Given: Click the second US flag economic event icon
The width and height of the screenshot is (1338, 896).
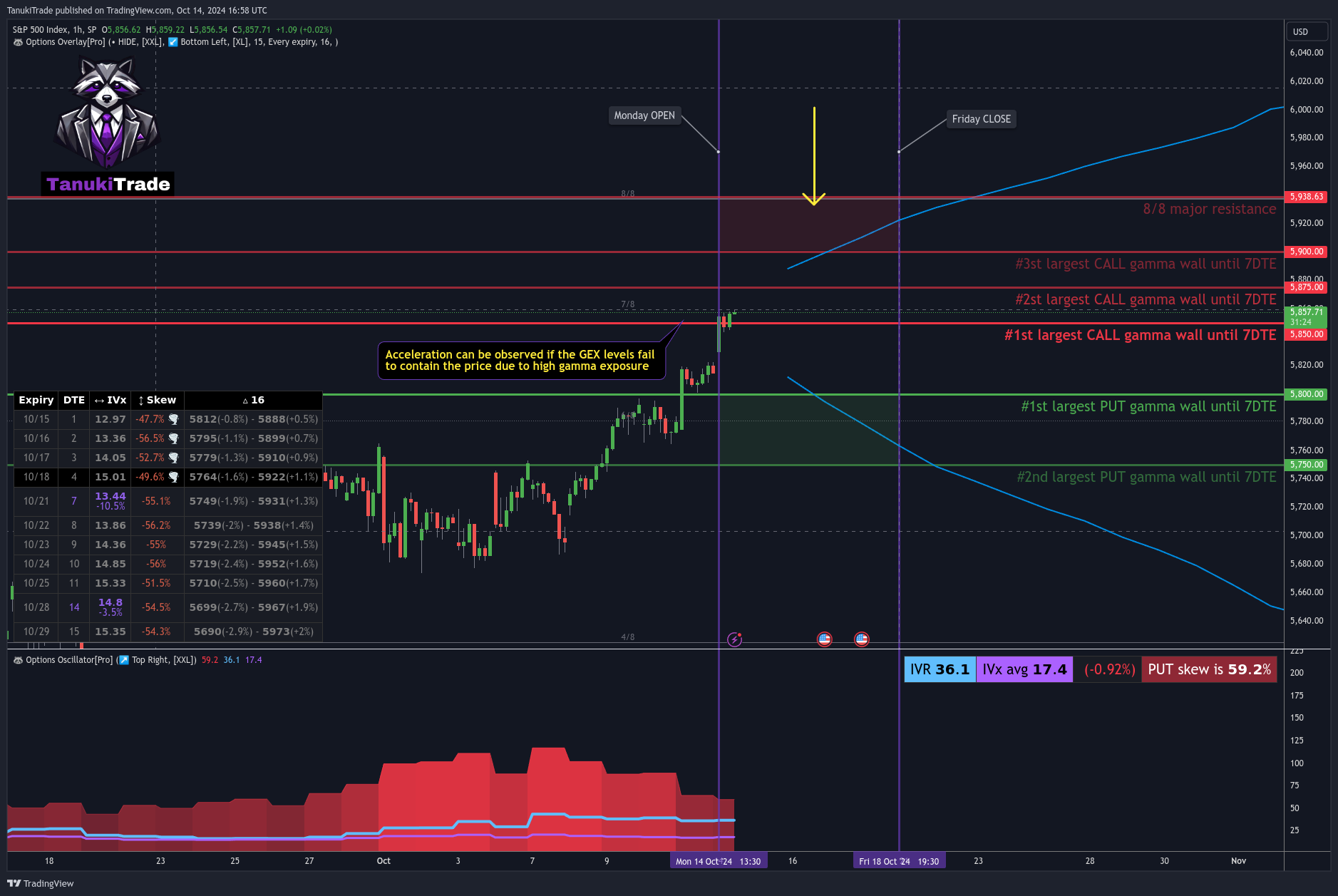Looking at the screenshot, I should 861,639.
